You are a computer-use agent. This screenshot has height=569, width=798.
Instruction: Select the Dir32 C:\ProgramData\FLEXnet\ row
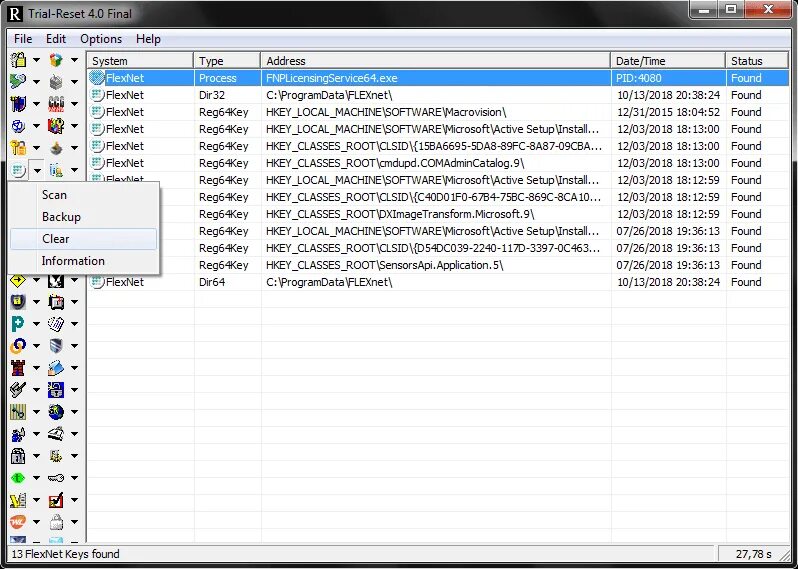coord(438,95)
